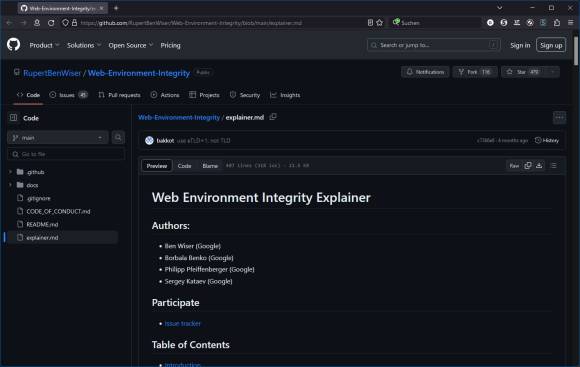Focus the Search or jump to field
This screenshot has width=580, height=367.
(x=434, y=45)
